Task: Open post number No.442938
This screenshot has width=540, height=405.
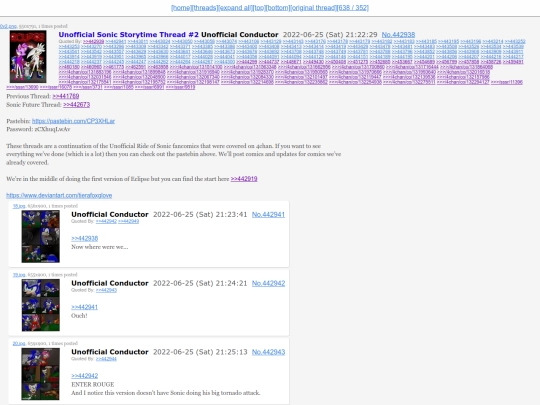Action: 398,35
